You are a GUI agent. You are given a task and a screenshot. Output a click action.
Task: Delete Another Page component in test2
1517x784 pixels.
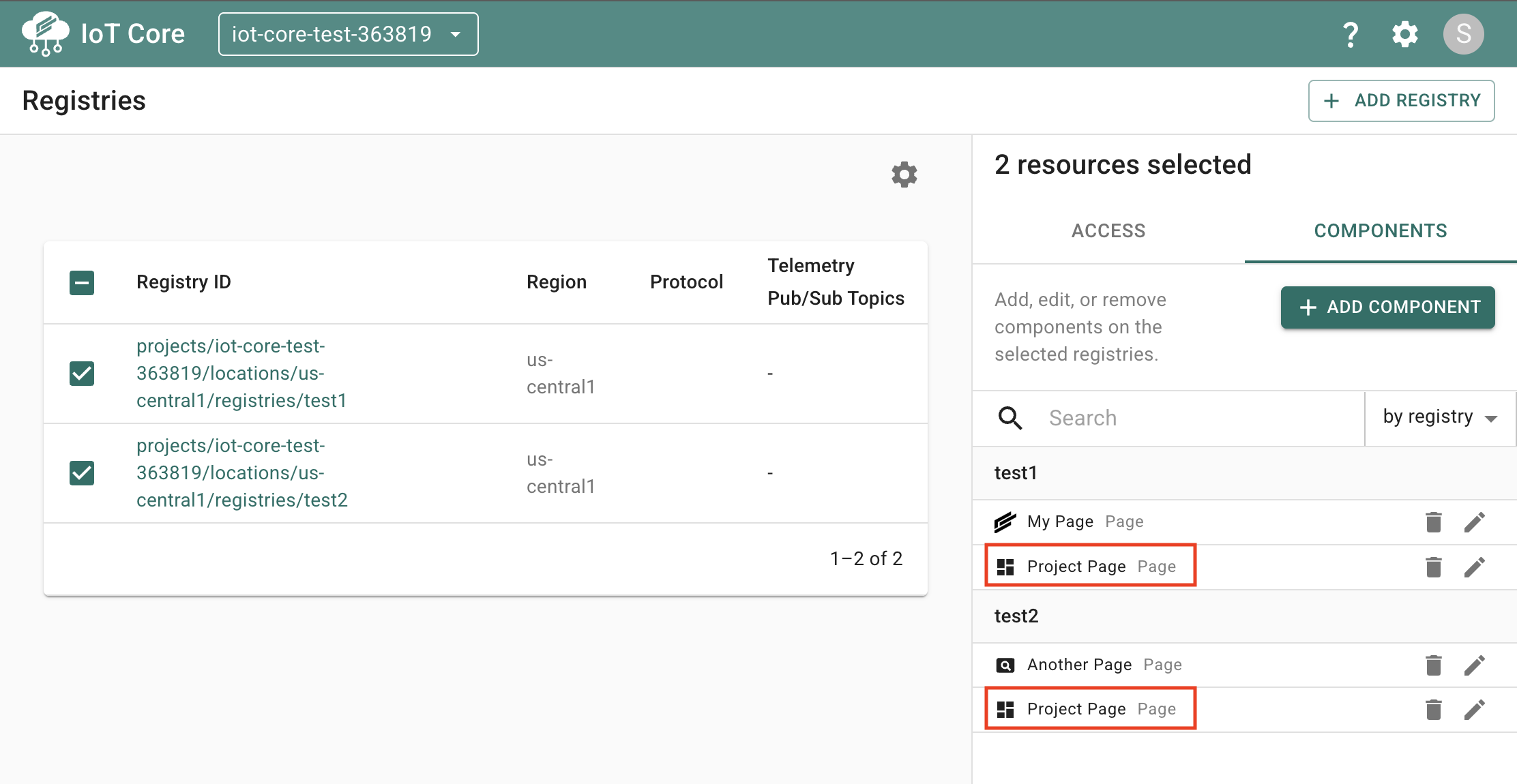pyautogui.click(x=1434, y=665)
